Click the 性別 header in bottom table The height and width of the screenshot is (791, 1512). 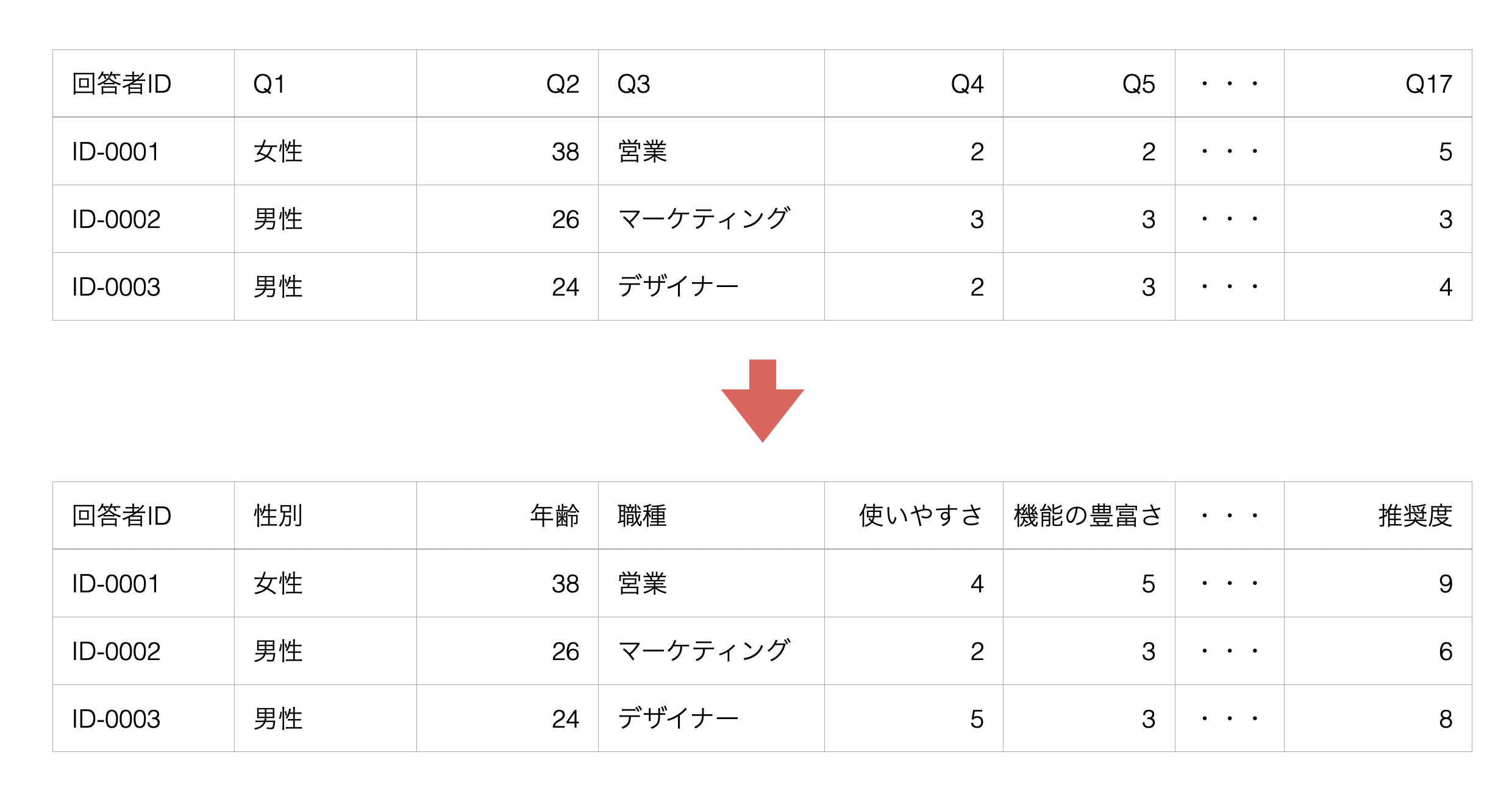(x=325, y=516)
